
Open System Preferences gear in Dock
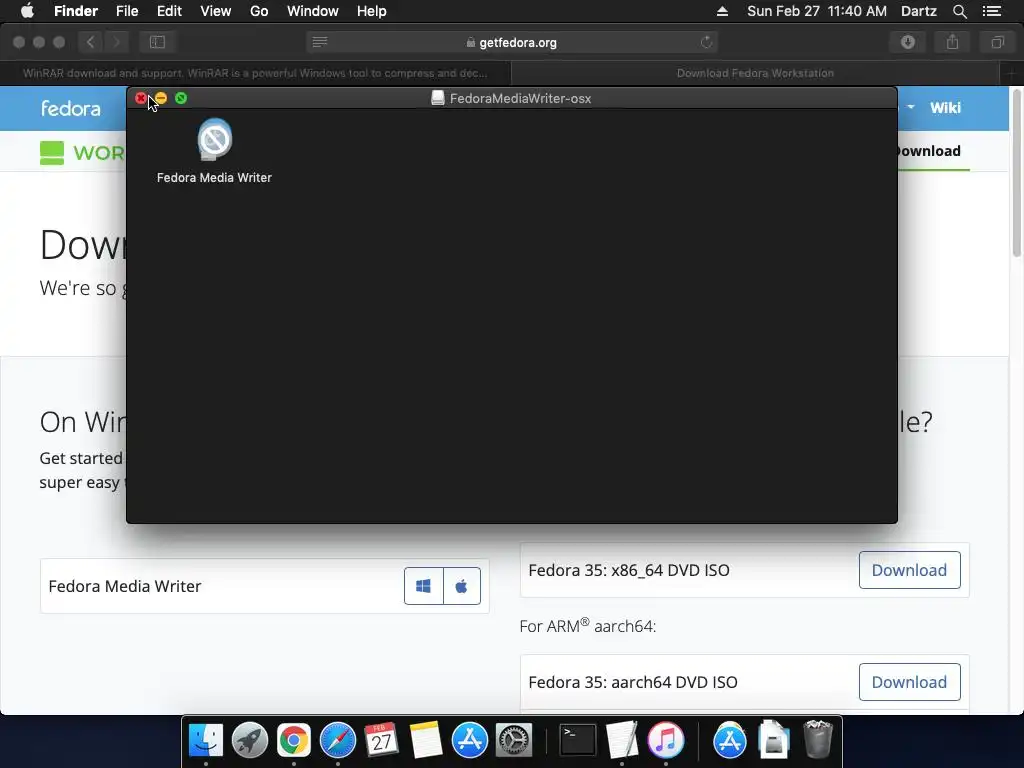(x=514, y=740)
